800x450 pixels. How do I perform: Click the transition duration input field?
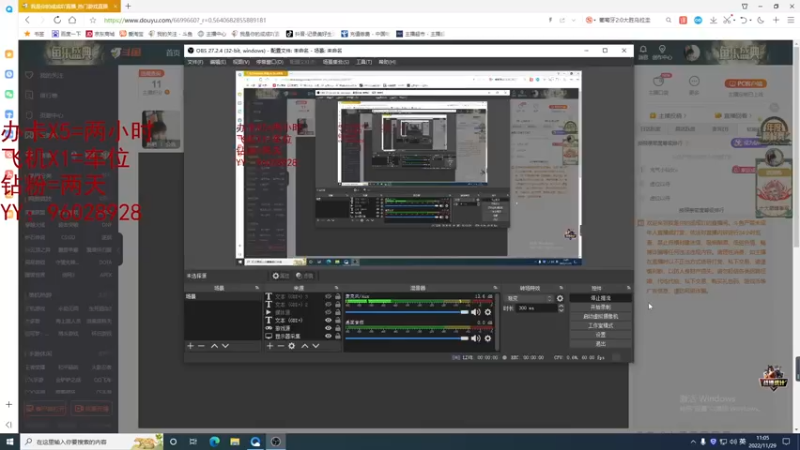(537, 308)
